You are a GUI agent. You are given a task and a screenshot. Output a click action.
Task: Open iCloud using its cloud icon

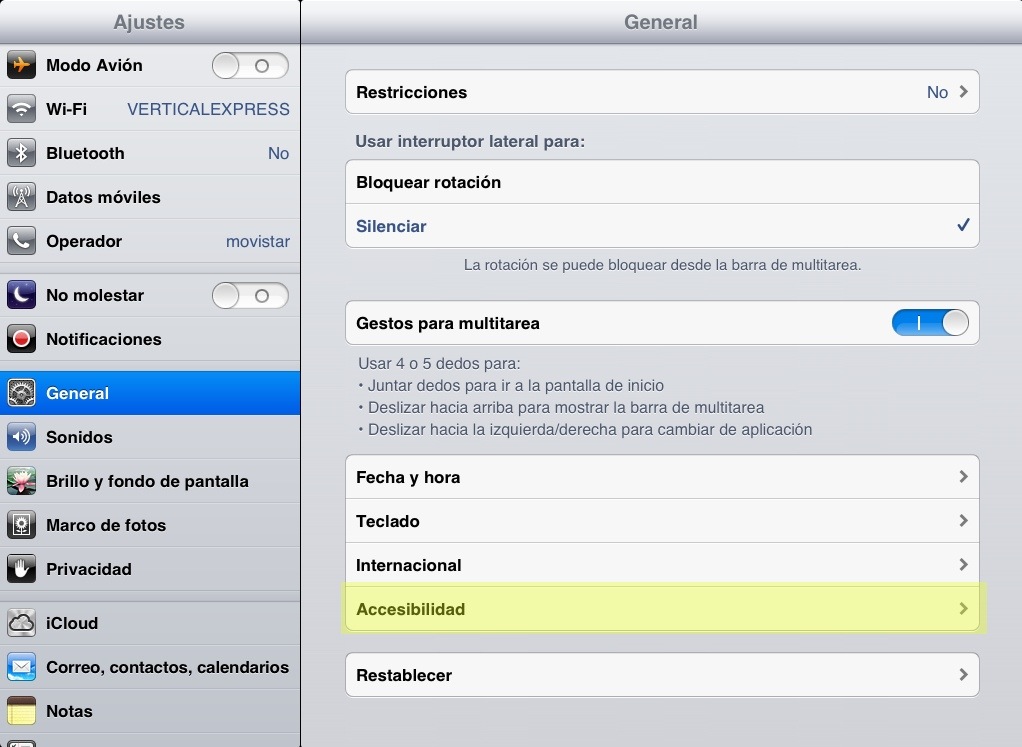[x=22, y=623]
